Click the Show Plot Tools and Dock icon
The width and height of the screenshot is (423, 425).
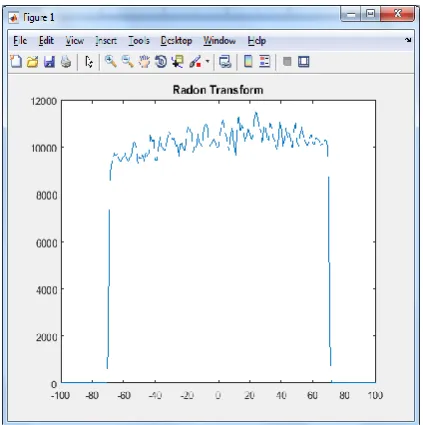pyautogui.click(x=304, y=62)
